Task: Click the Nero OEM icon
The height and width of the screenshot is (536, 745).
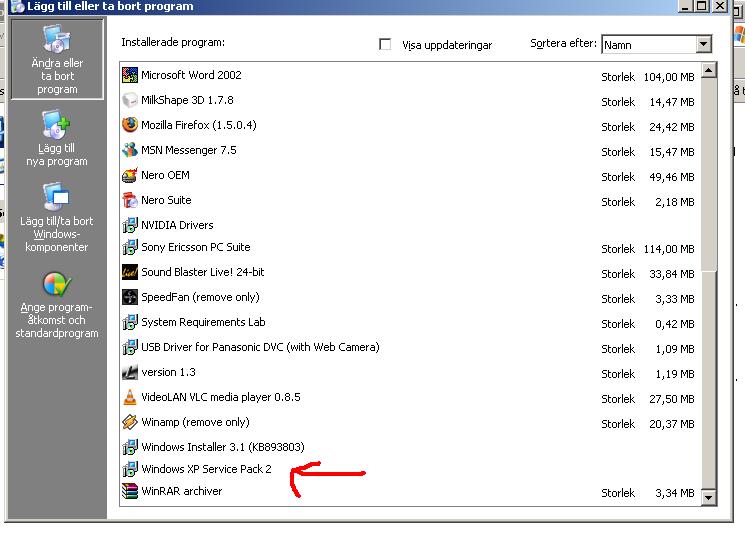Action: [x=130, y=175]
